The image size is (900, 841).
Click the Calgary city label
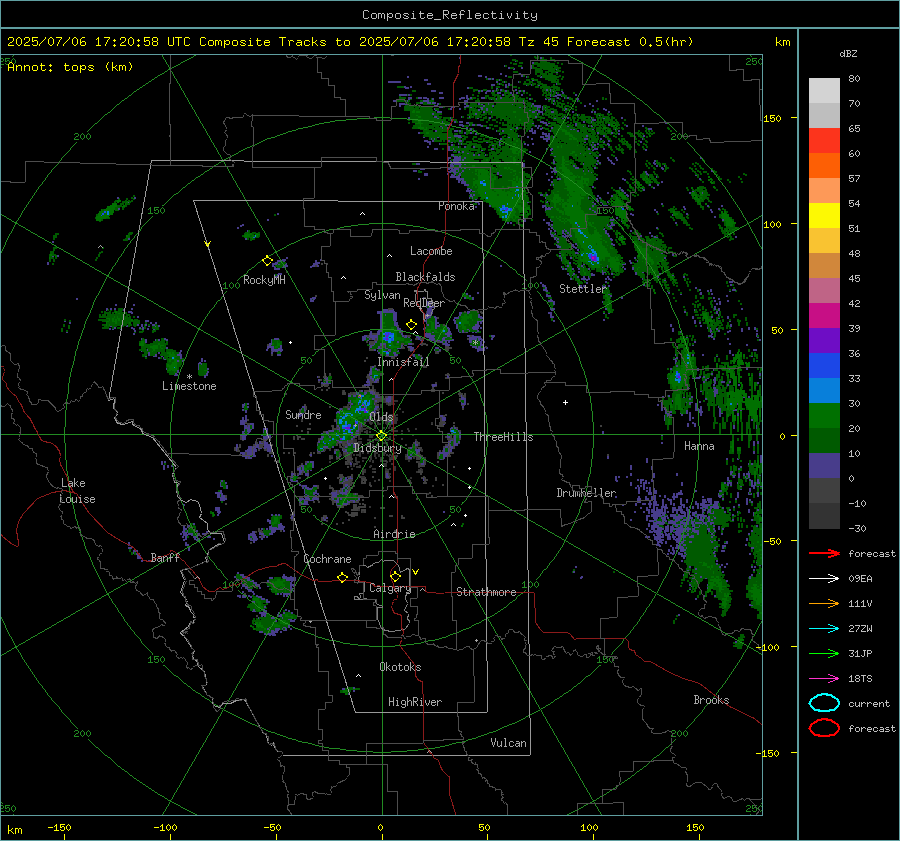pyautogui.click(x=390, y=588)
